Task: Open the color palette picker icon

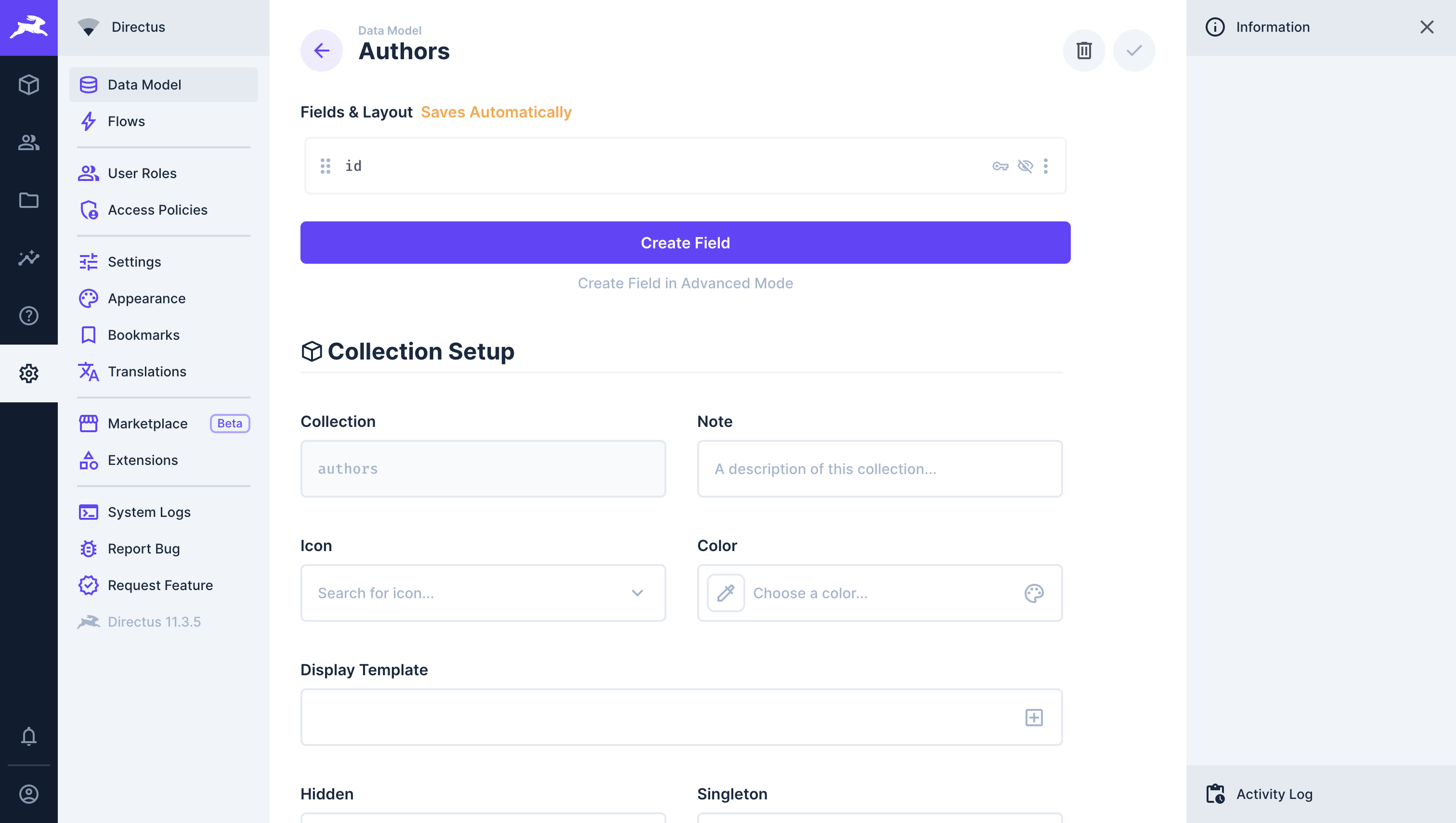Action: 1034,593
